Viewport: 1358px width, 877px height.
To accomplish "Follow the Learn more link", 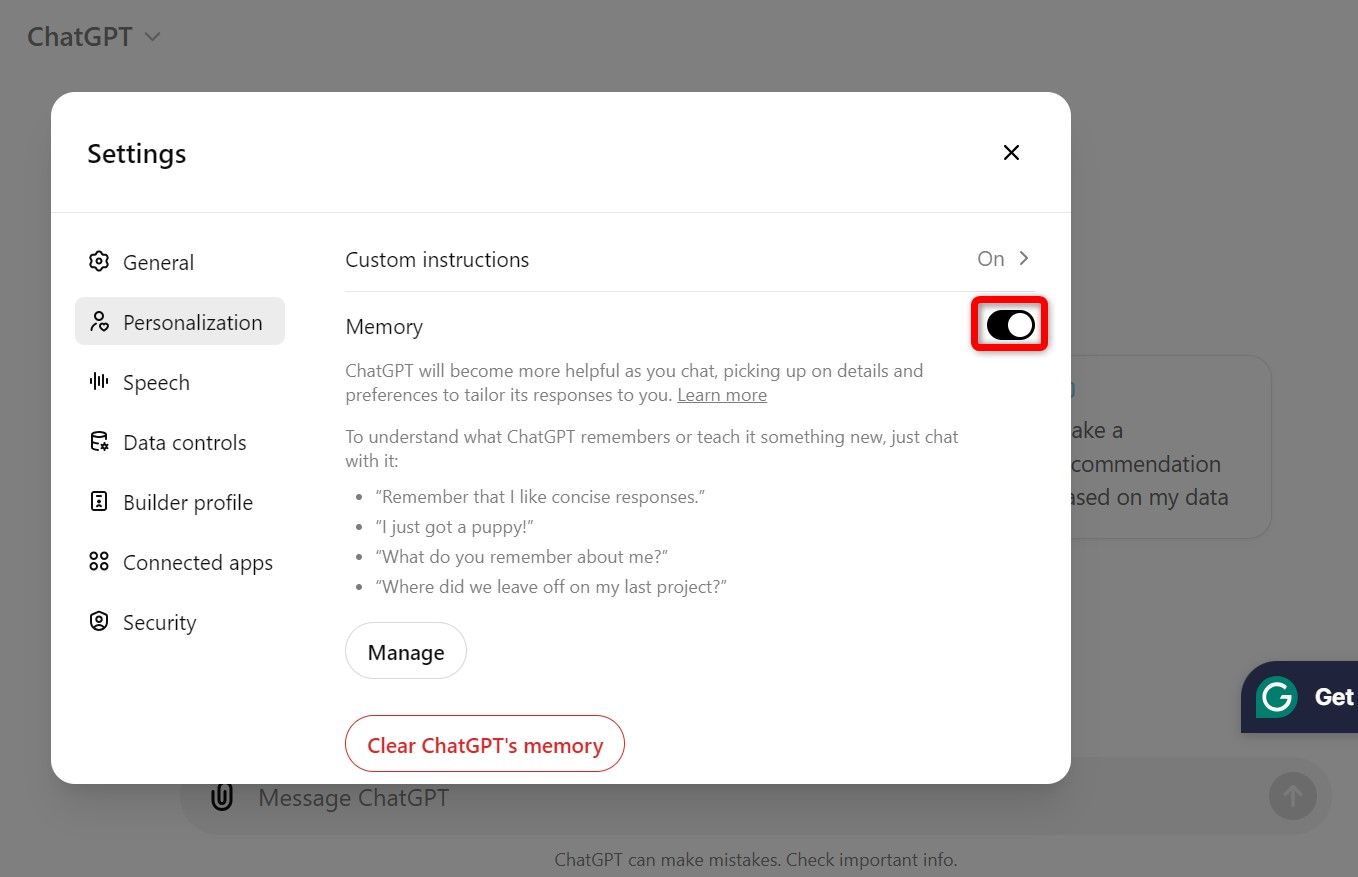I will 722,395.
